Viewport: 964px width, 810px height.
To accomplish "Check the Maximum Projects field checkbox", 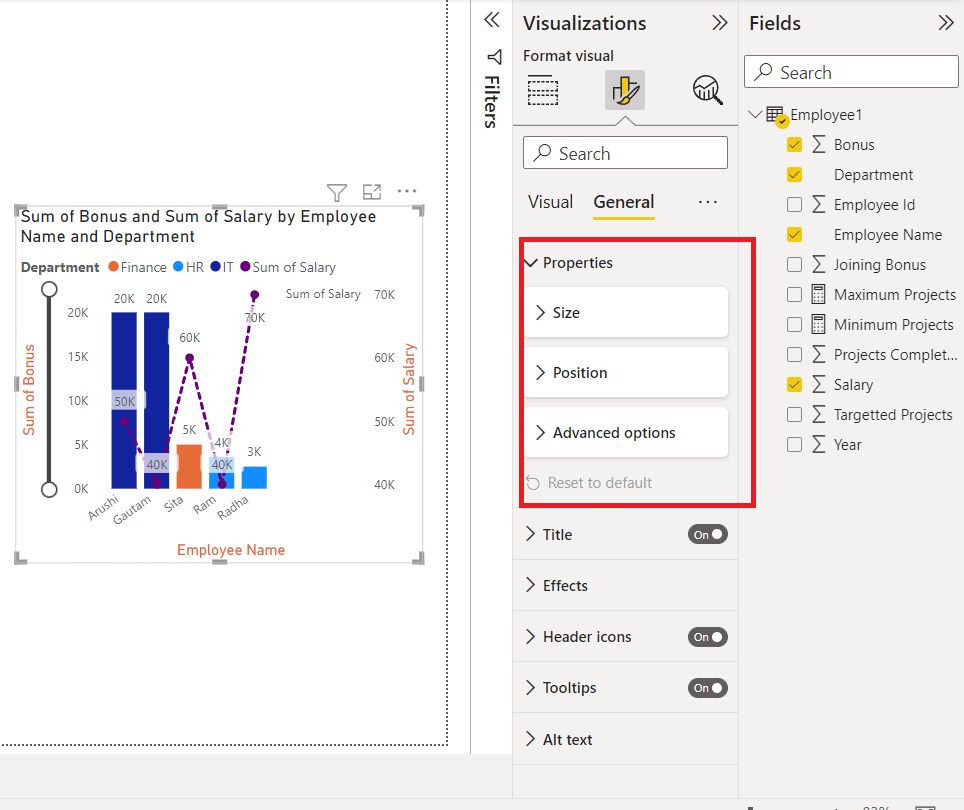I will coord(794,294).
